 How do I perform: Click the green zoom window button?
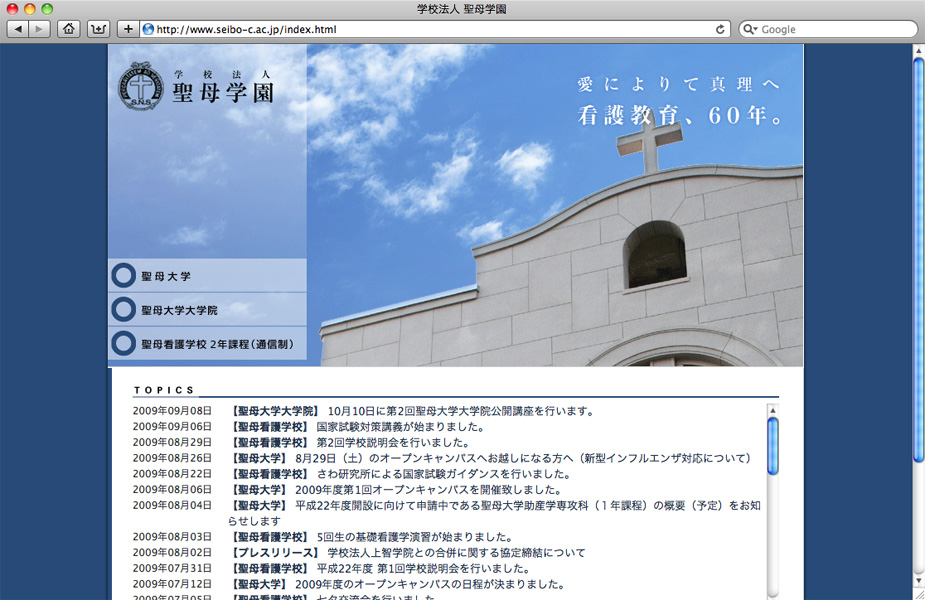point(47,9)
